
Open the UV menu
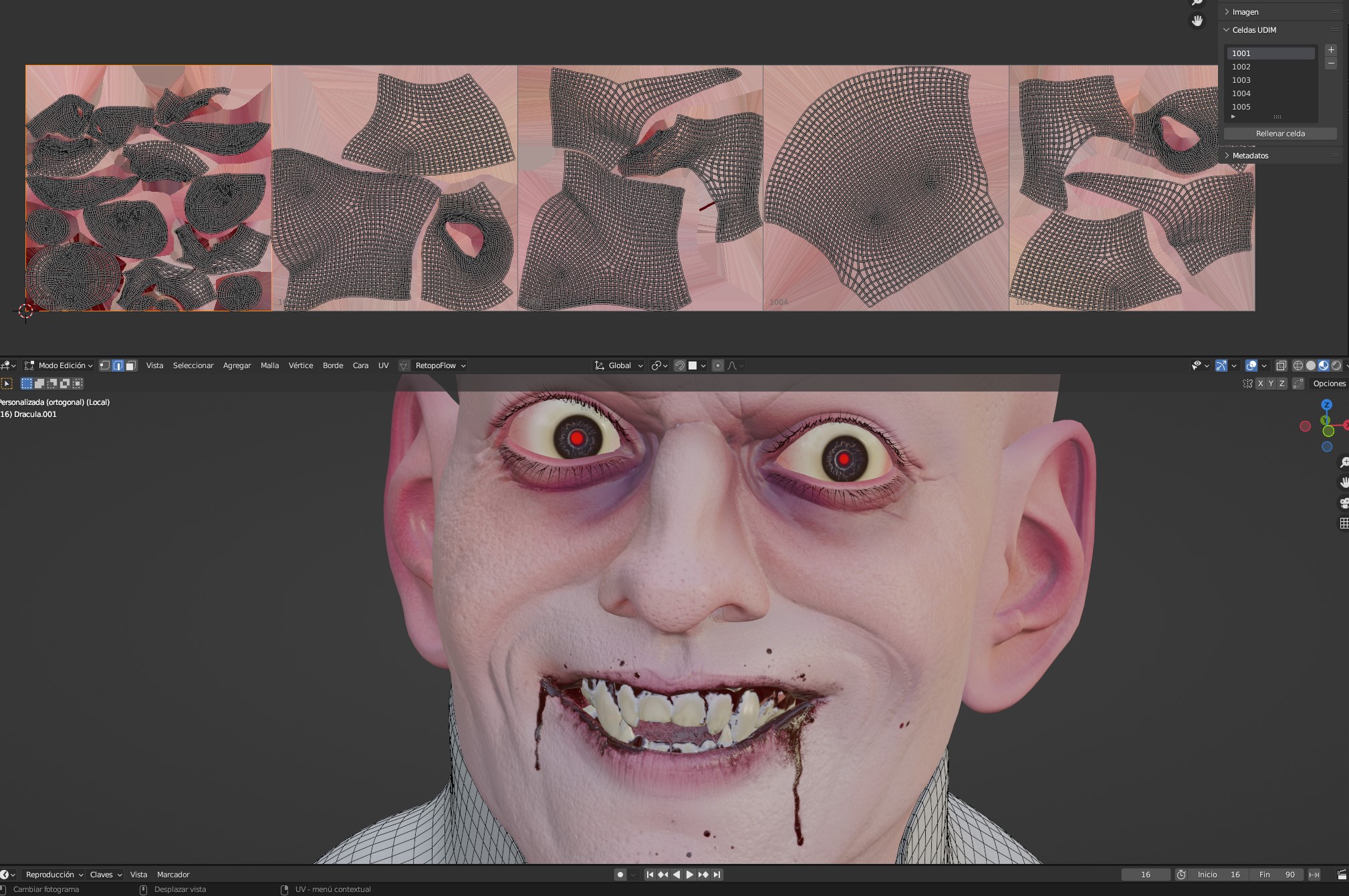(383, 365)
